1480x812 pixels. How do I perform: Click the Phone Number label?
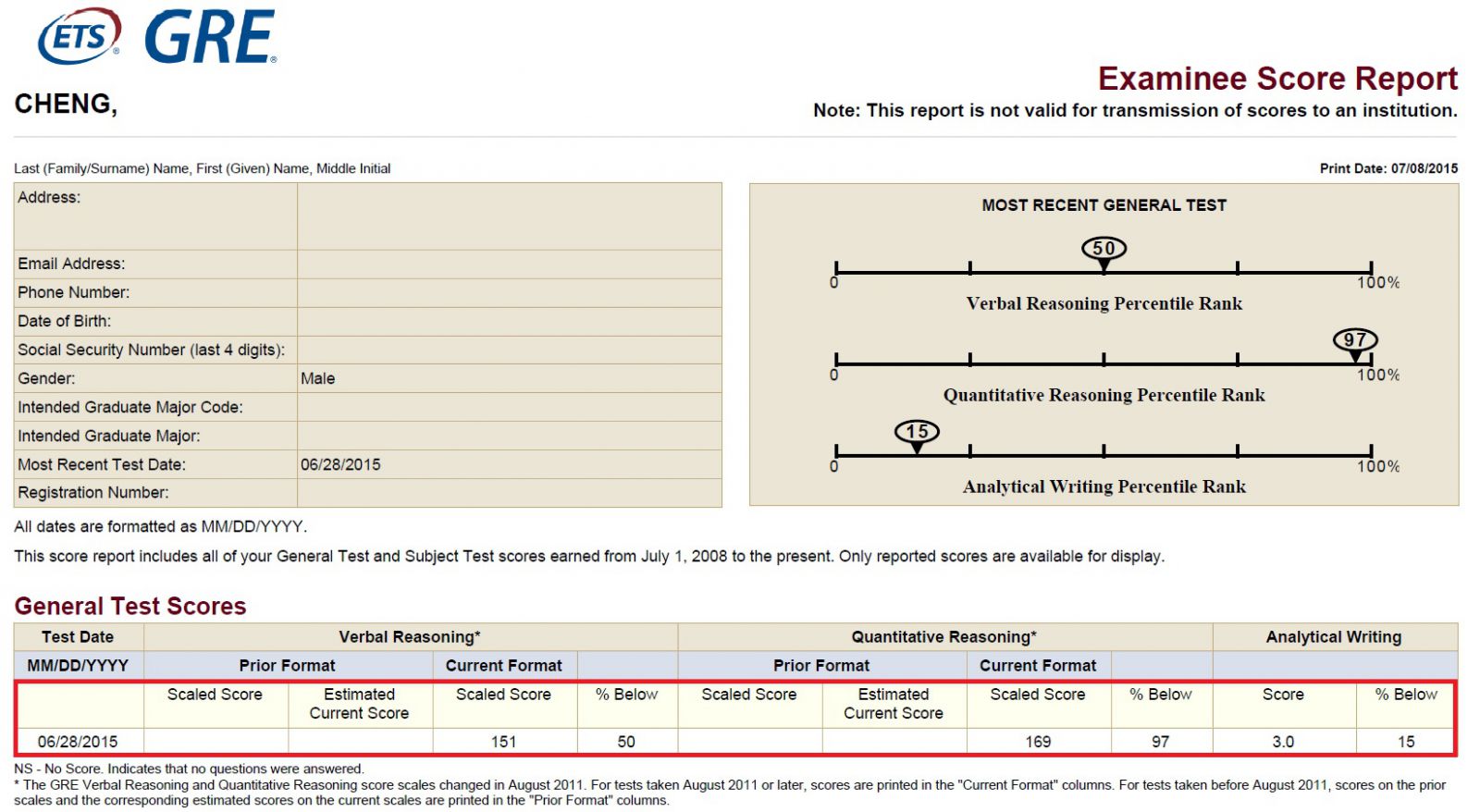(x=74, y=292)
